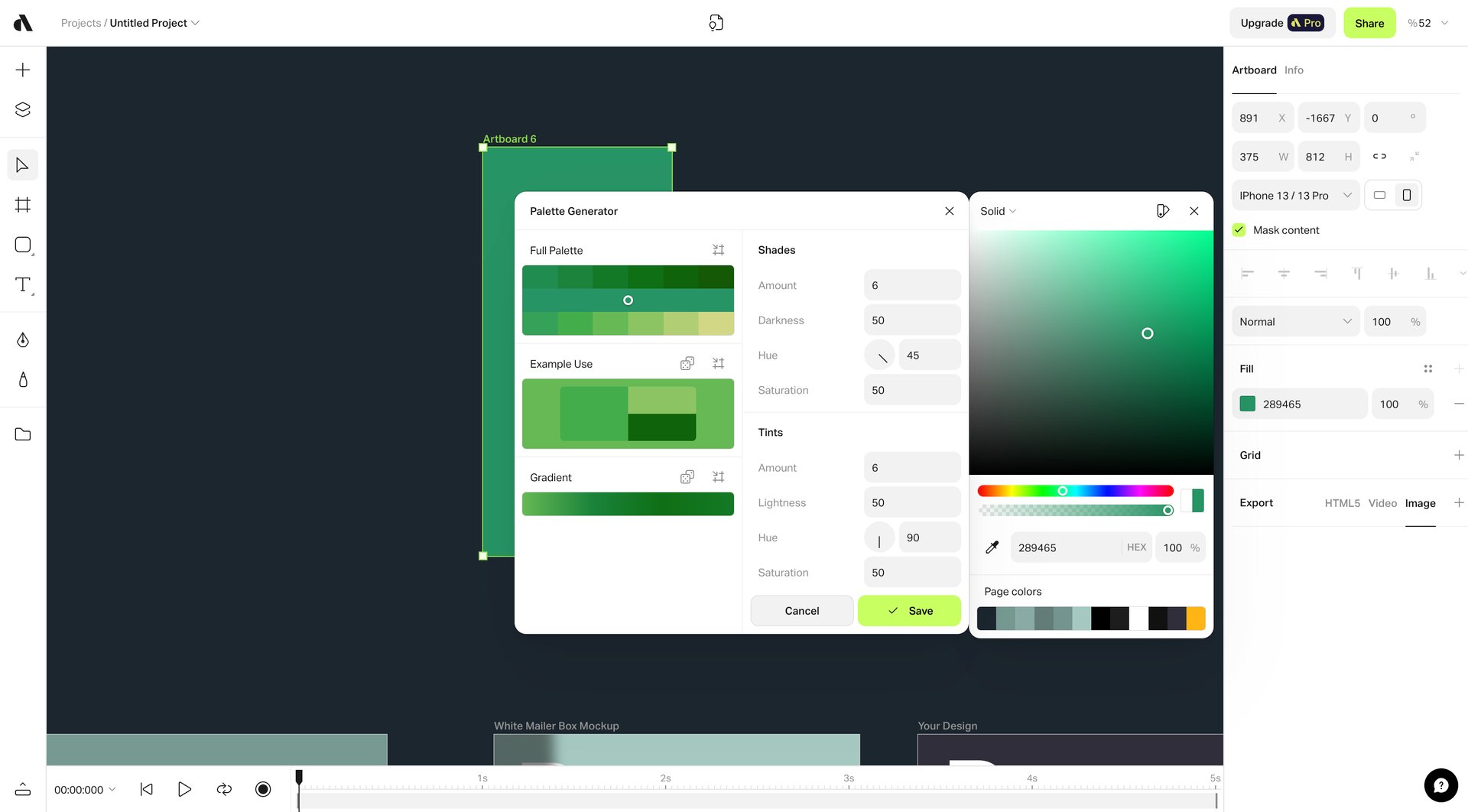Switch Export to the HTML5 tab
The width and height of the screenshot is (1468, 812).
(x=1342, y=503)
